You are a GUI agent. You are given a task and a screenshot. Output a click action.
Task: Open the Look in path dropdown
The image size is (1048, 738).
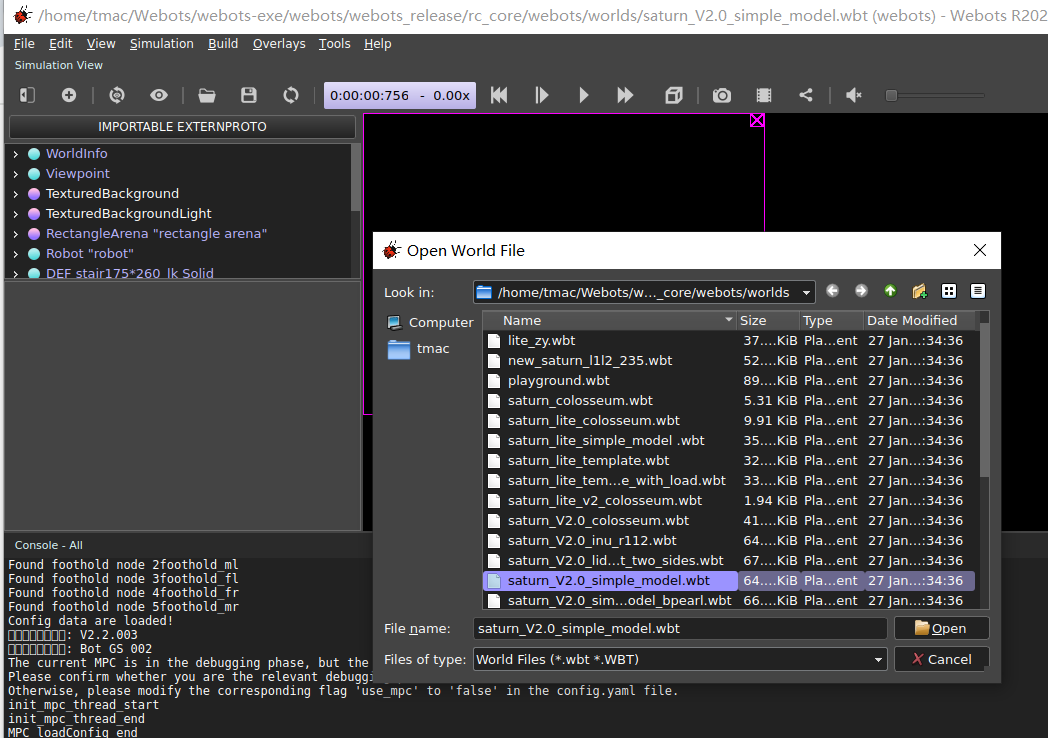click(x=644, y=292)
